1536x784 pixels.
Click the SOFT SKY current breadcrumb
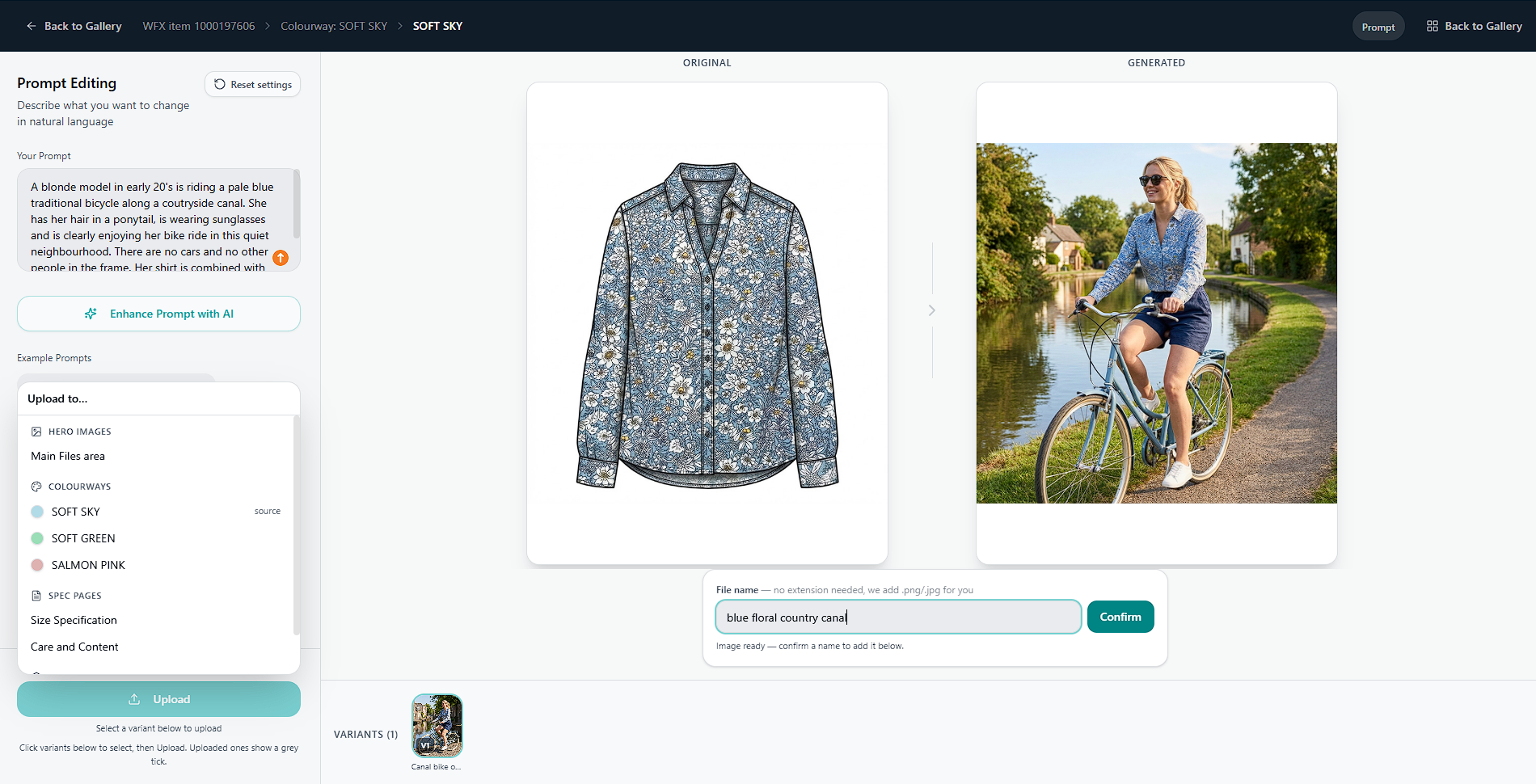[437, 26]
